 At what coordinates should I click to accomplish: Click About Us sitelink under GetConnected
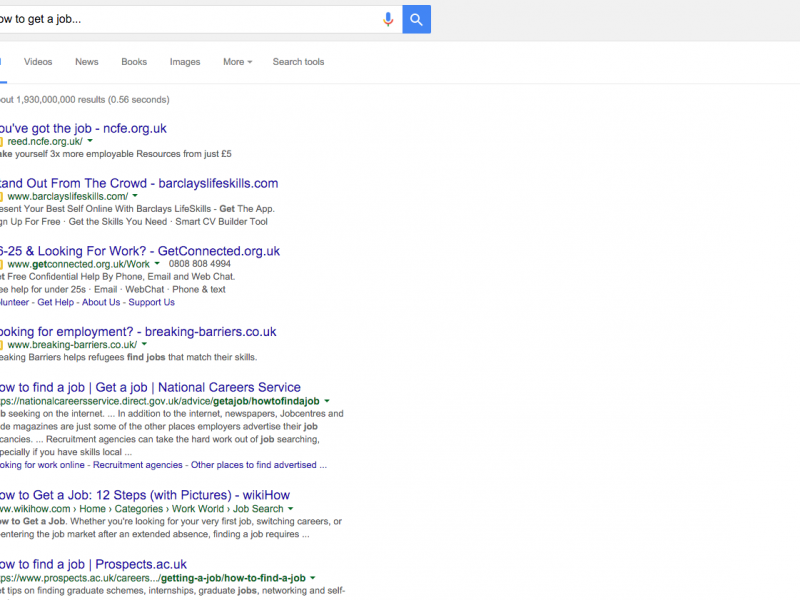click(x=101, y=302)
